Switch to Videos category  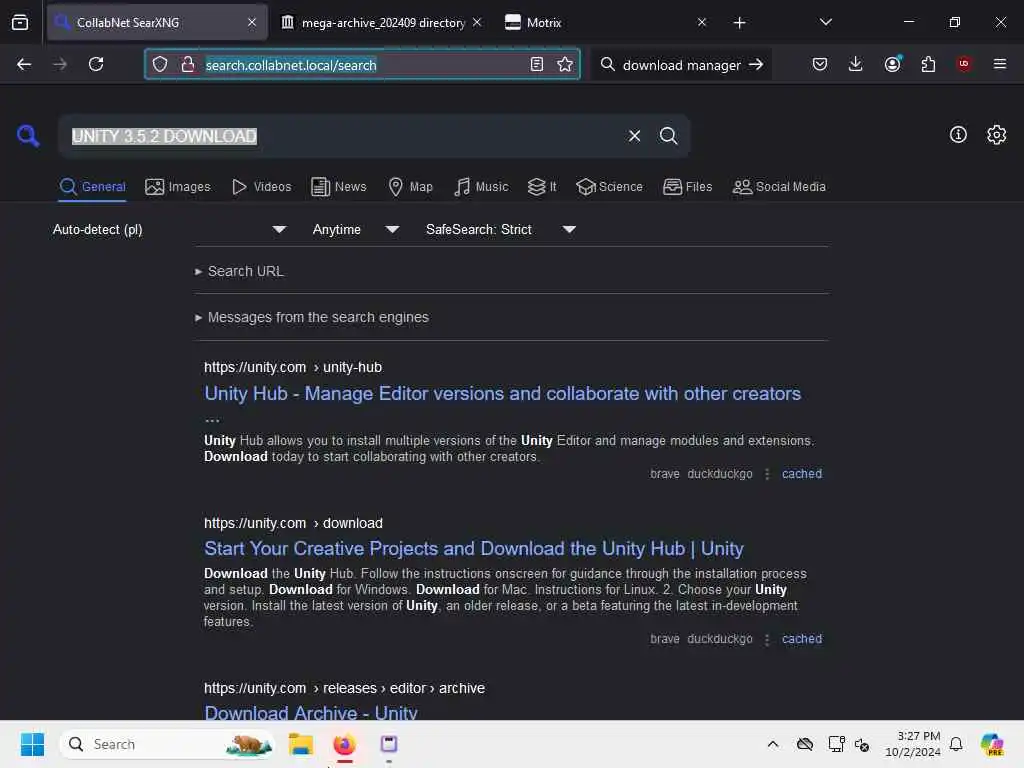coord(261,187)
